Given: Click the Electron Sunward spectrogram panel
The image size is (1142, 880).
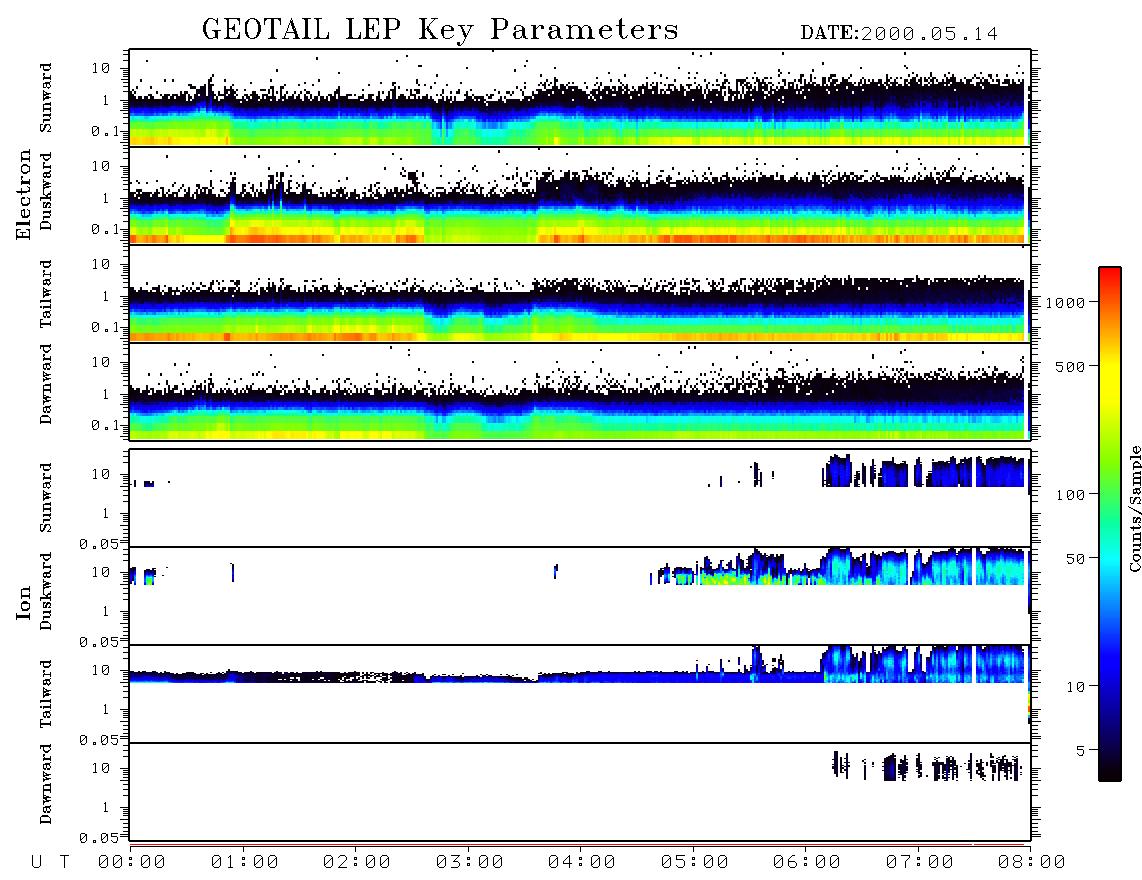Looking at the screenshot, I should coord(580,98).
